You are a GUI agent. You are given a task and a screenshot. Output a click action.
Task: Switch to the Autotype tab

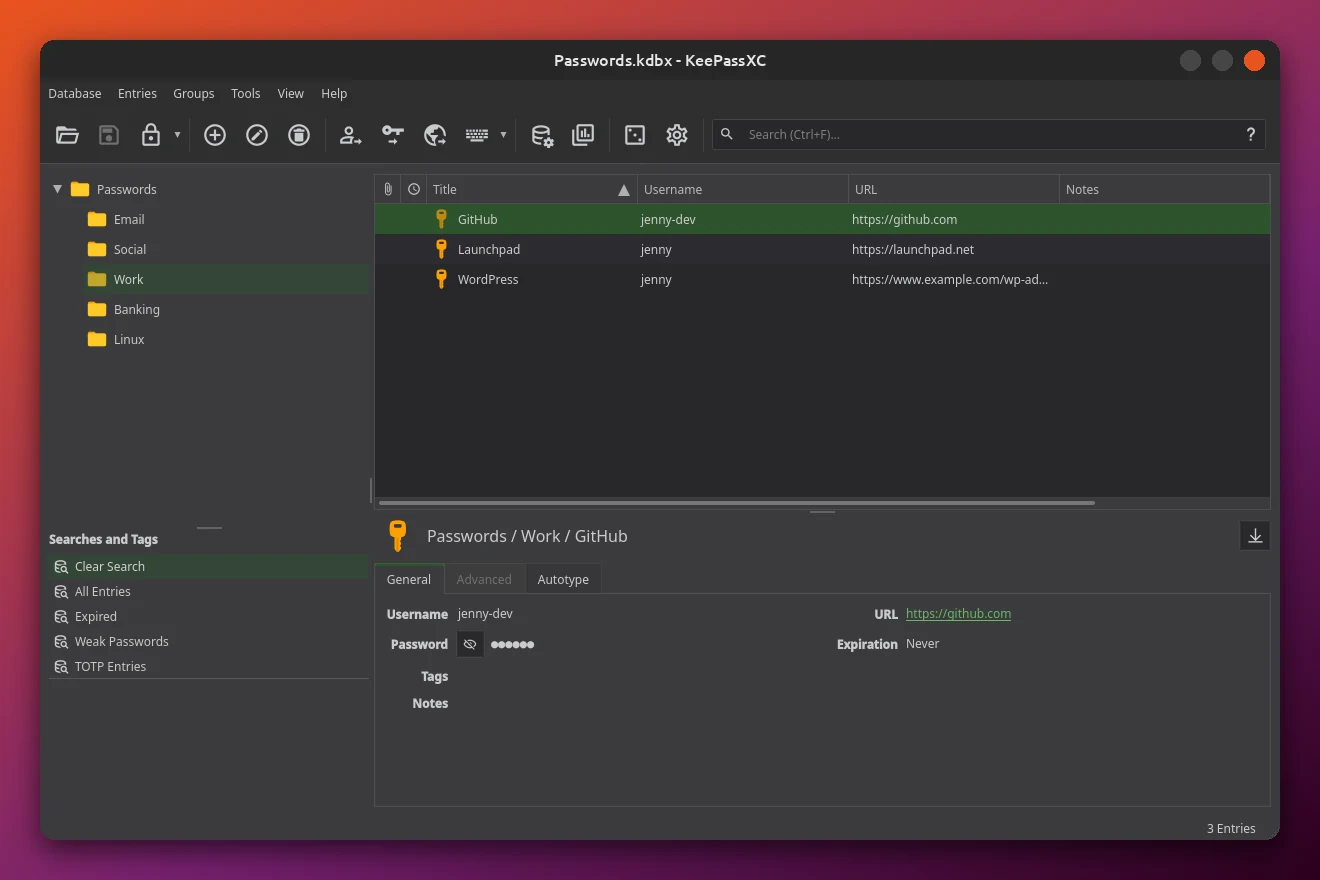point(563,579)
